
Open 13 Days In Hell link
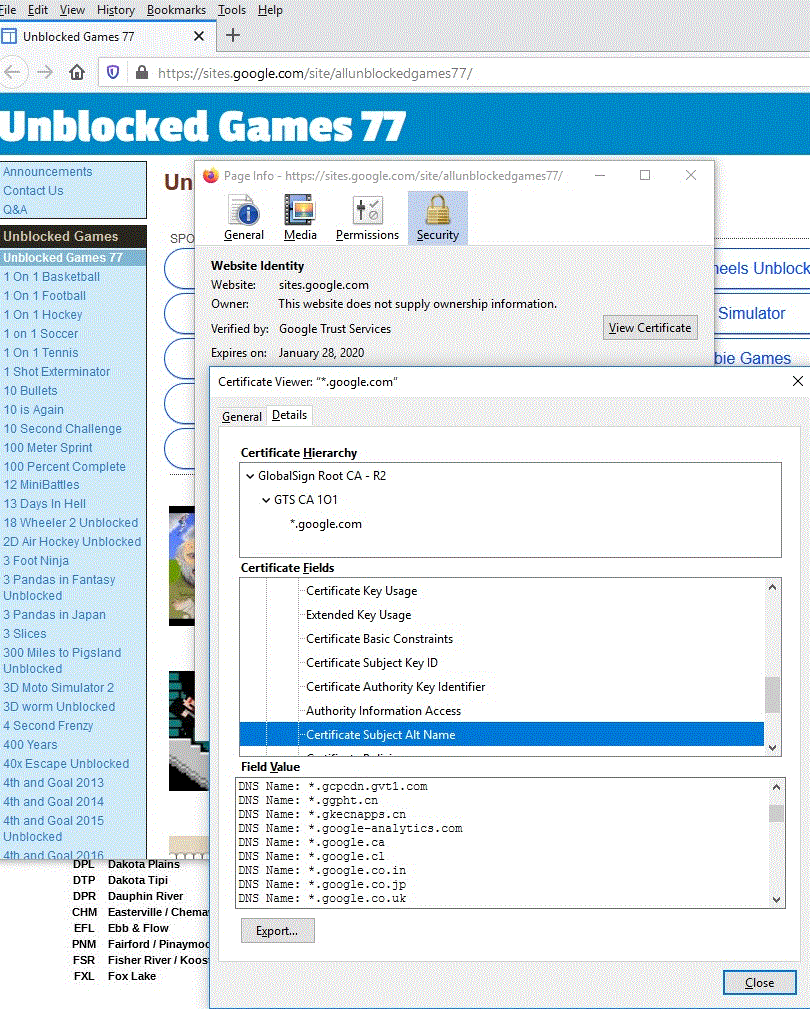click(44, 504)
